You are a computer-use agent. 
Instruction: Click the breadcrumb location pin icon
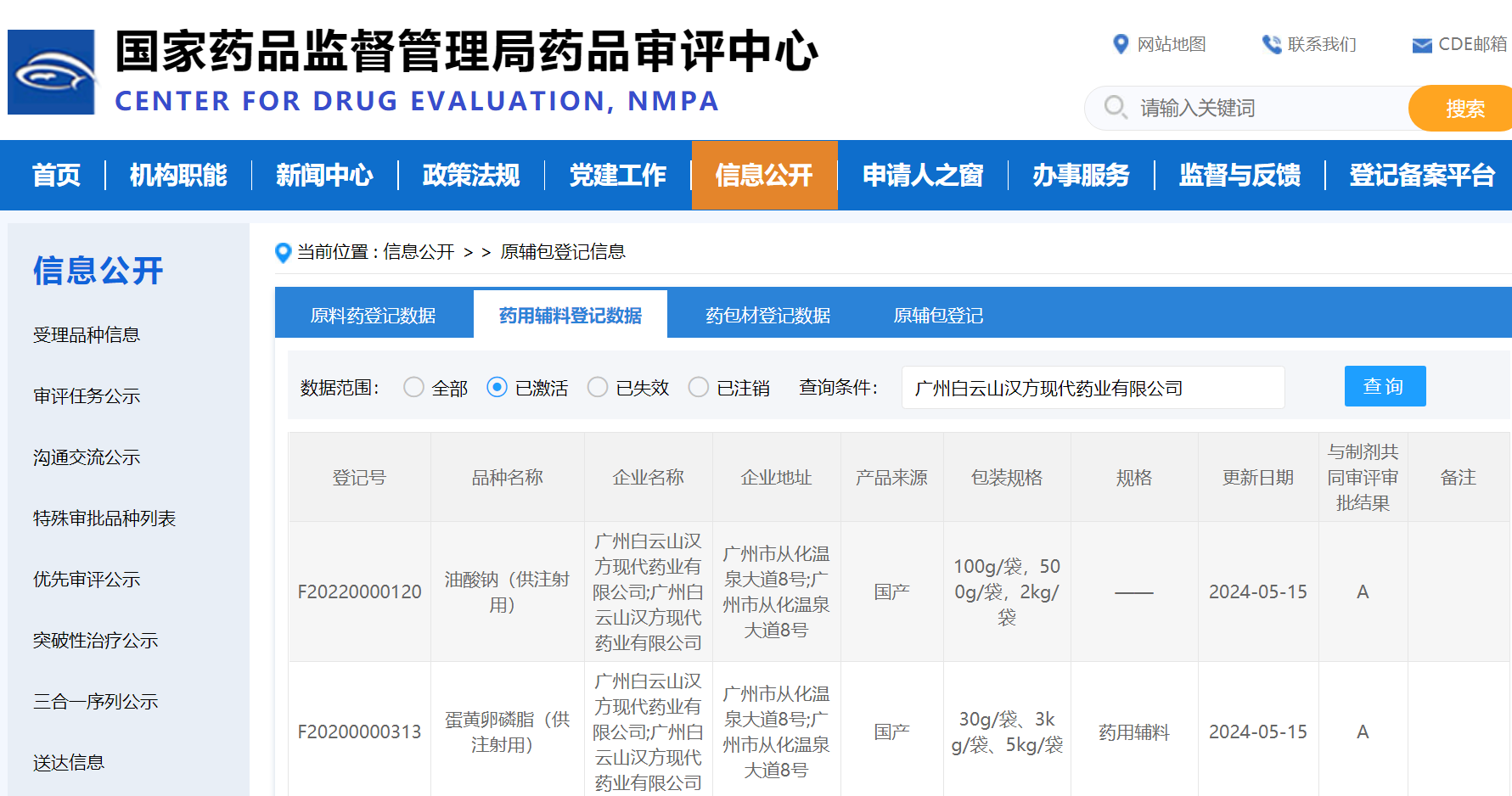pos(284,252)
